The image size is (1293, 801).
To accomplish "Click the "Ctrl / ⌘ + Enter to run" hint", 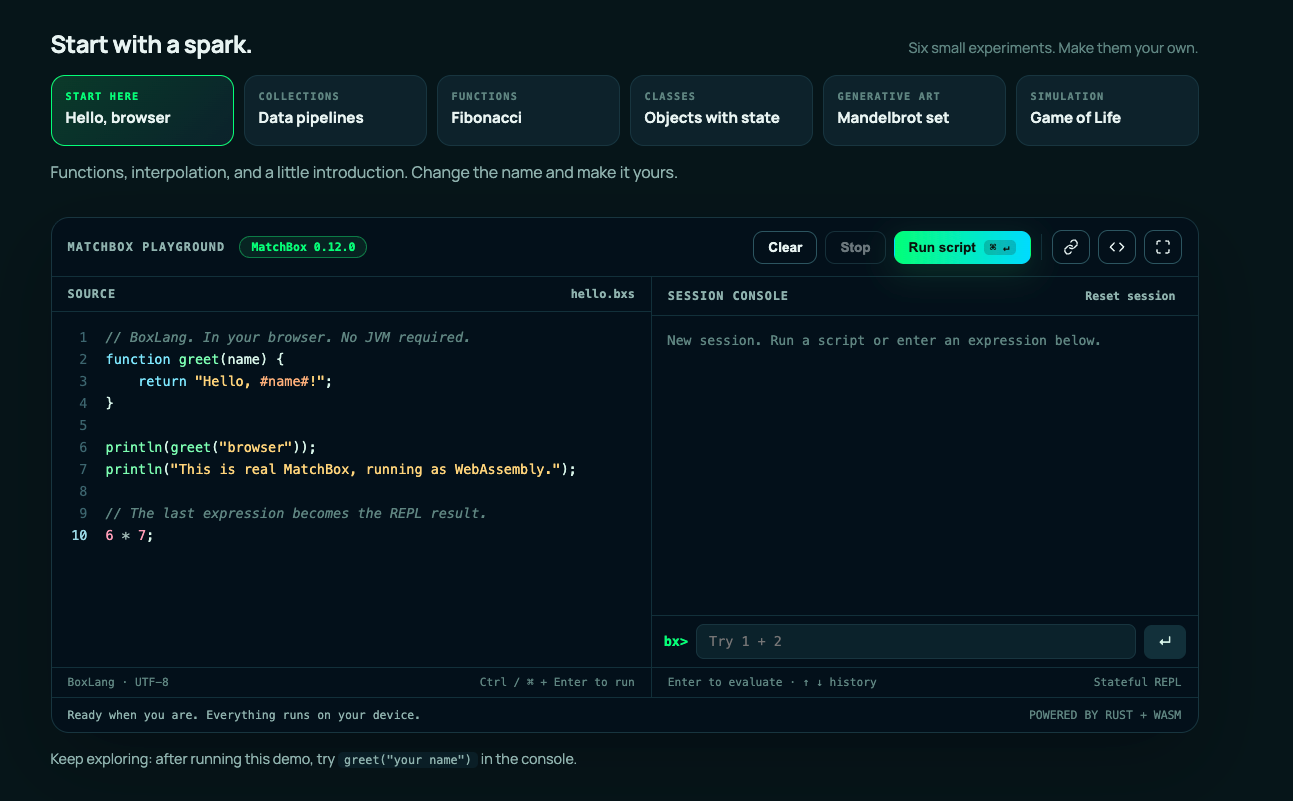I will click(x=557, y=682).
